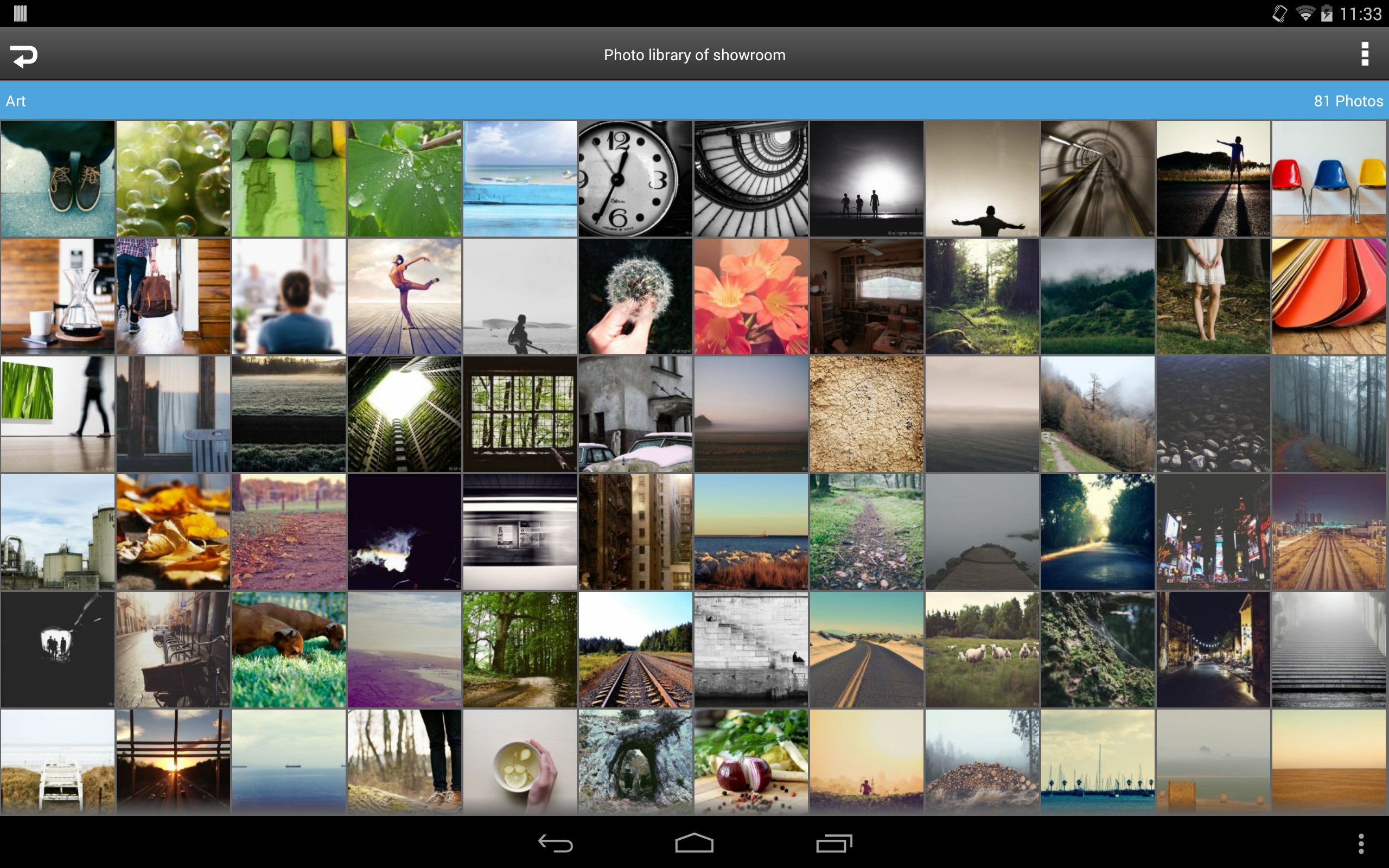Open the spiral staircase photo
The width and height of the screenshot is (1389, 868).
pos(751,178)
